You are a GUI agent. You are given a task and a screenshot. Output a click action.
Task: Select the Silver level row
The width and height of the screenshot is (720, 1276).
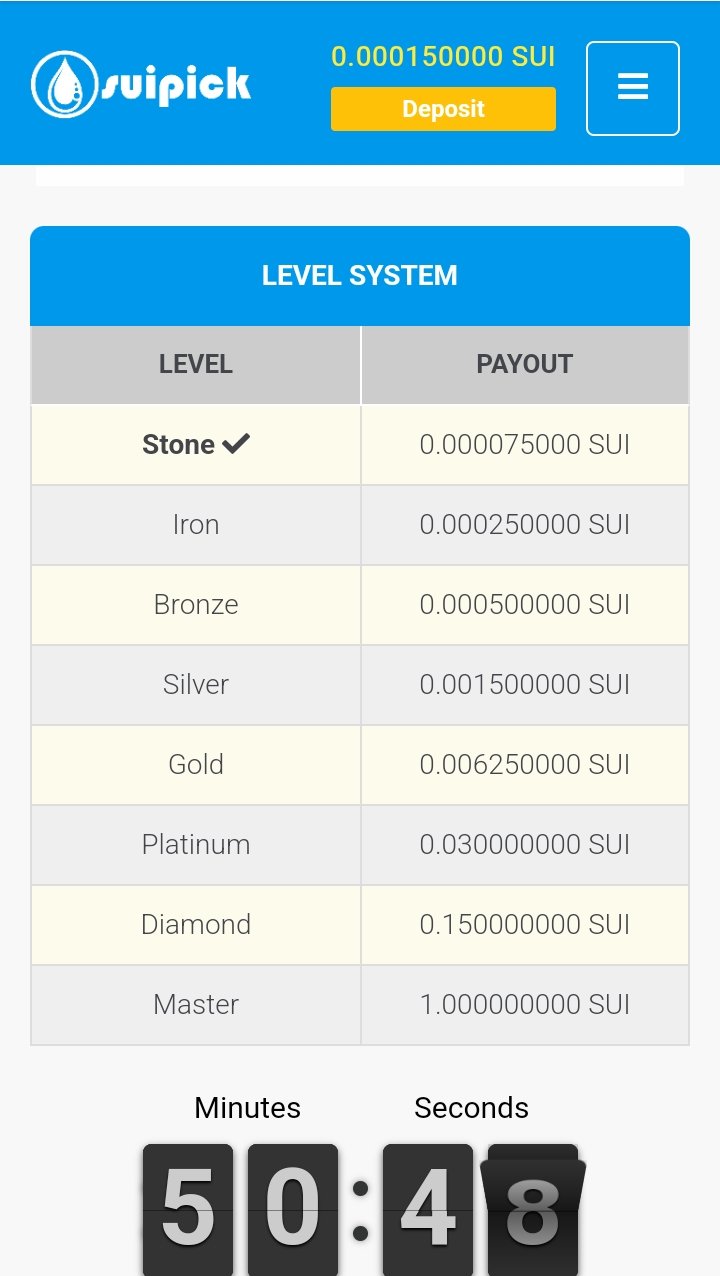[x=196, y=684]
